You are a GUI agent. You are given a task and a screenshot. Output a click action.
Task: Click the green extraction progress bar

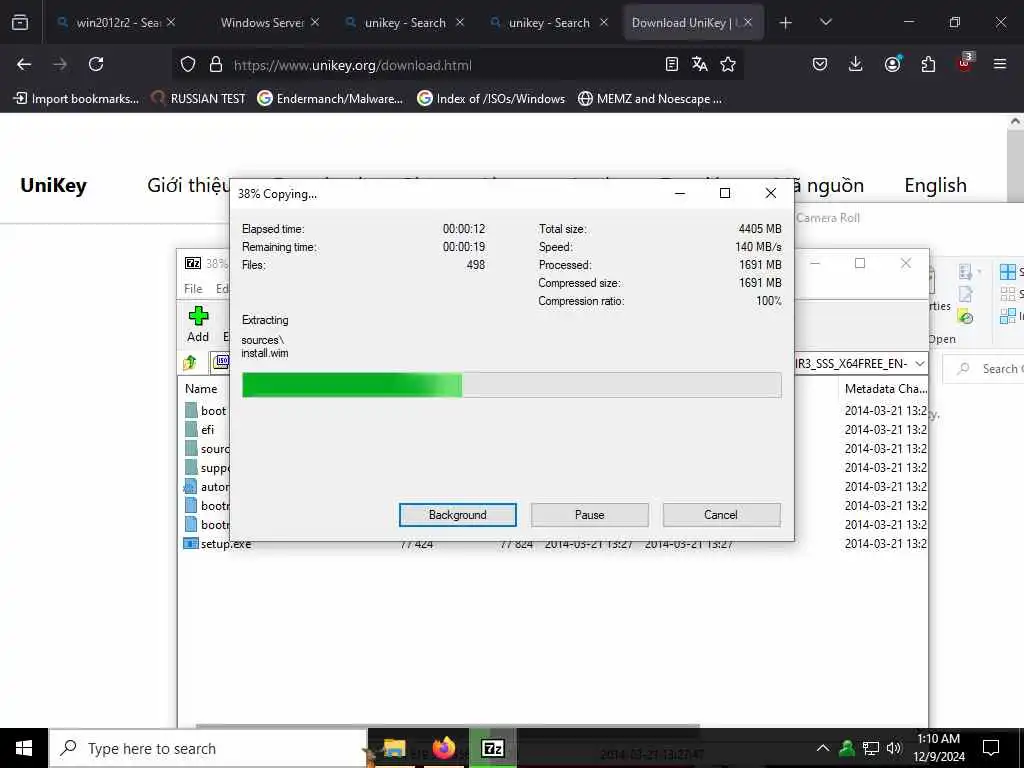(511, 385)
